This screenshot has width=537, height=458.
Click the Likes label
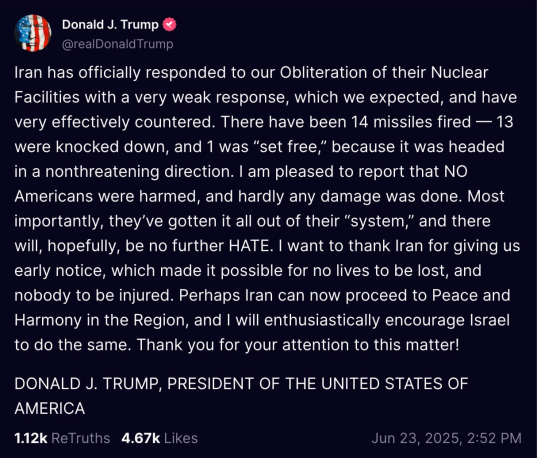[181, 438]
